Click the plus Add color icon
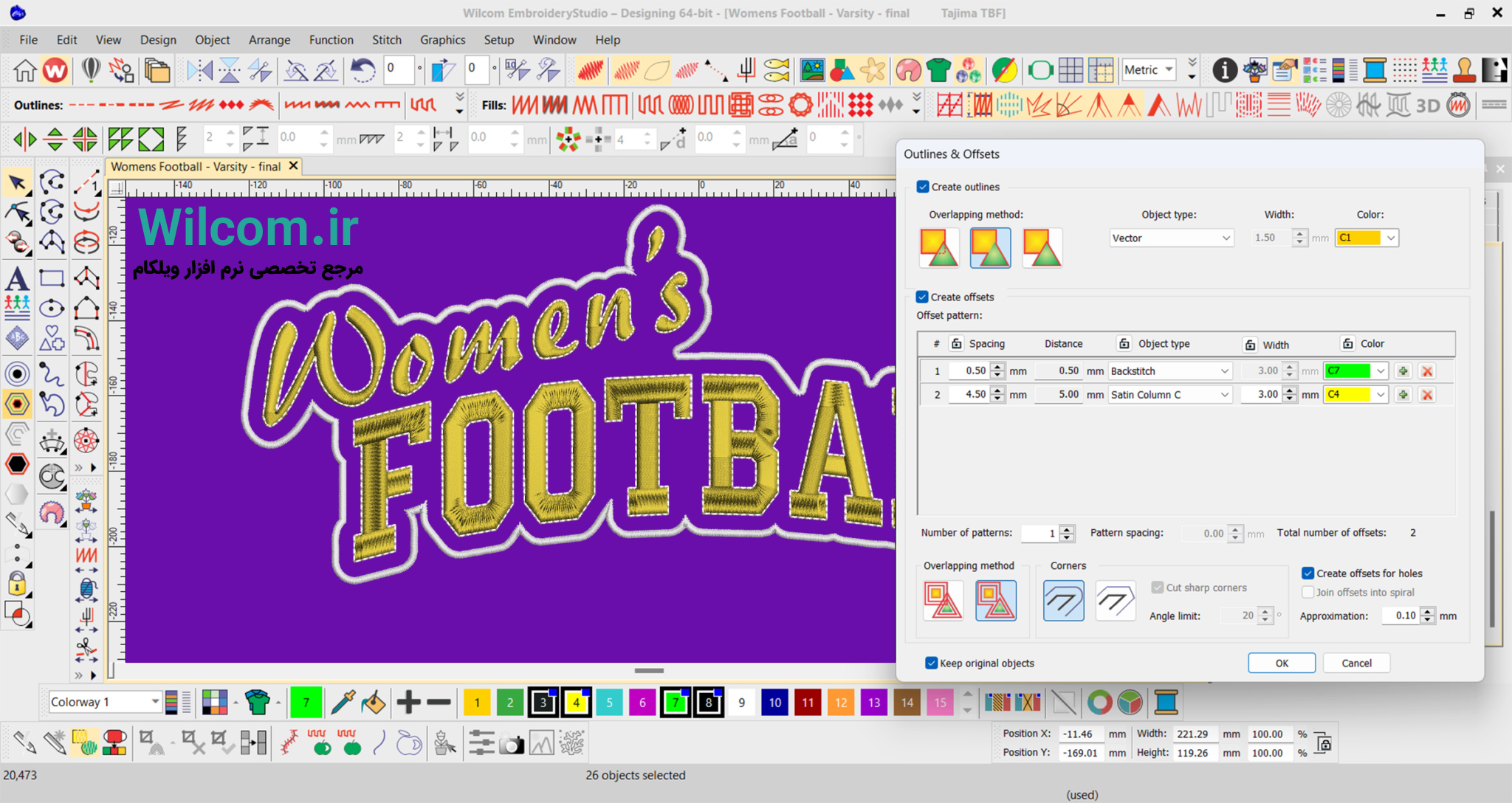The image size is (1512, 803). [x=408, y=703]
